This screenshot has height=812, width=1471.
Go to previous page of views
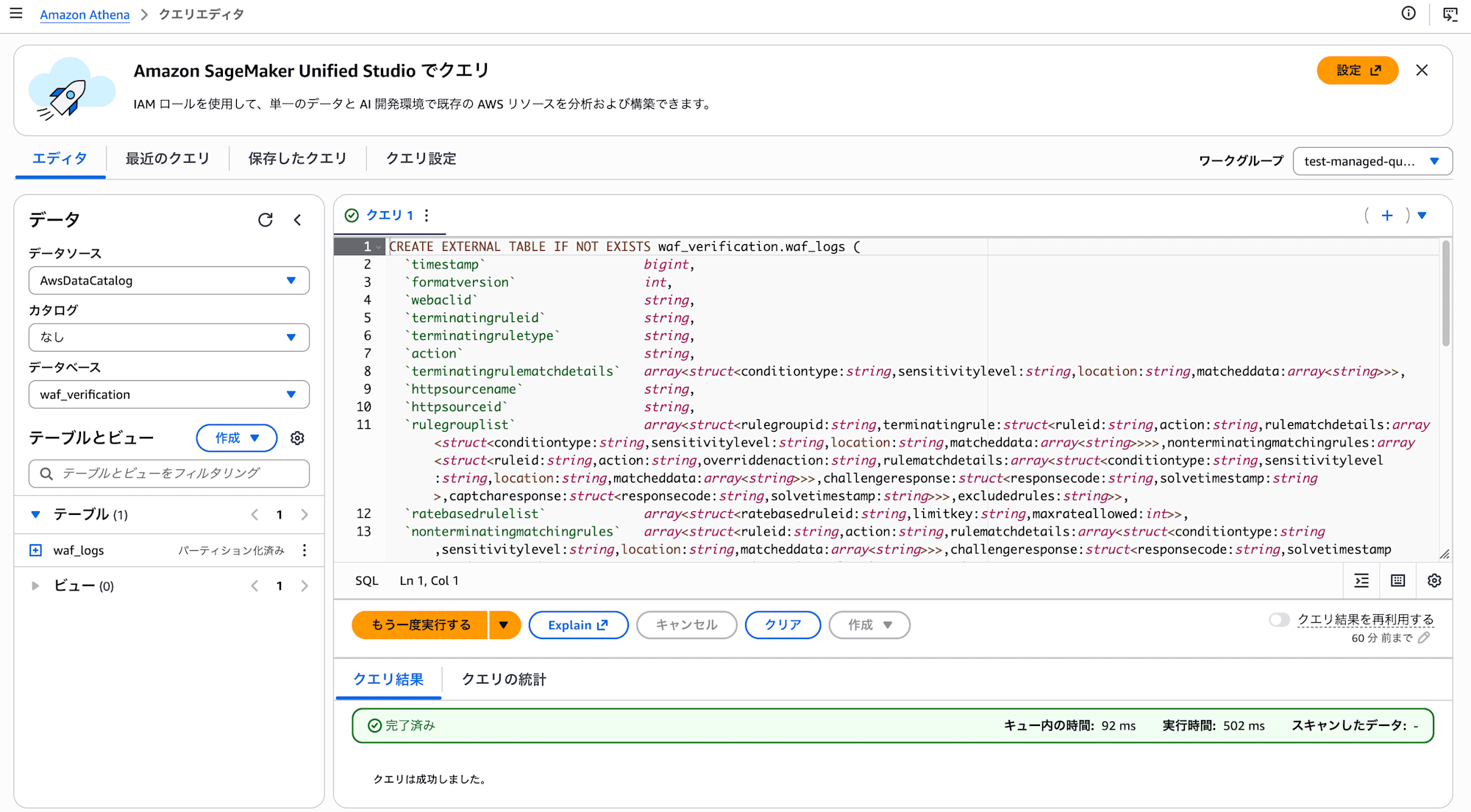[254, 585]
